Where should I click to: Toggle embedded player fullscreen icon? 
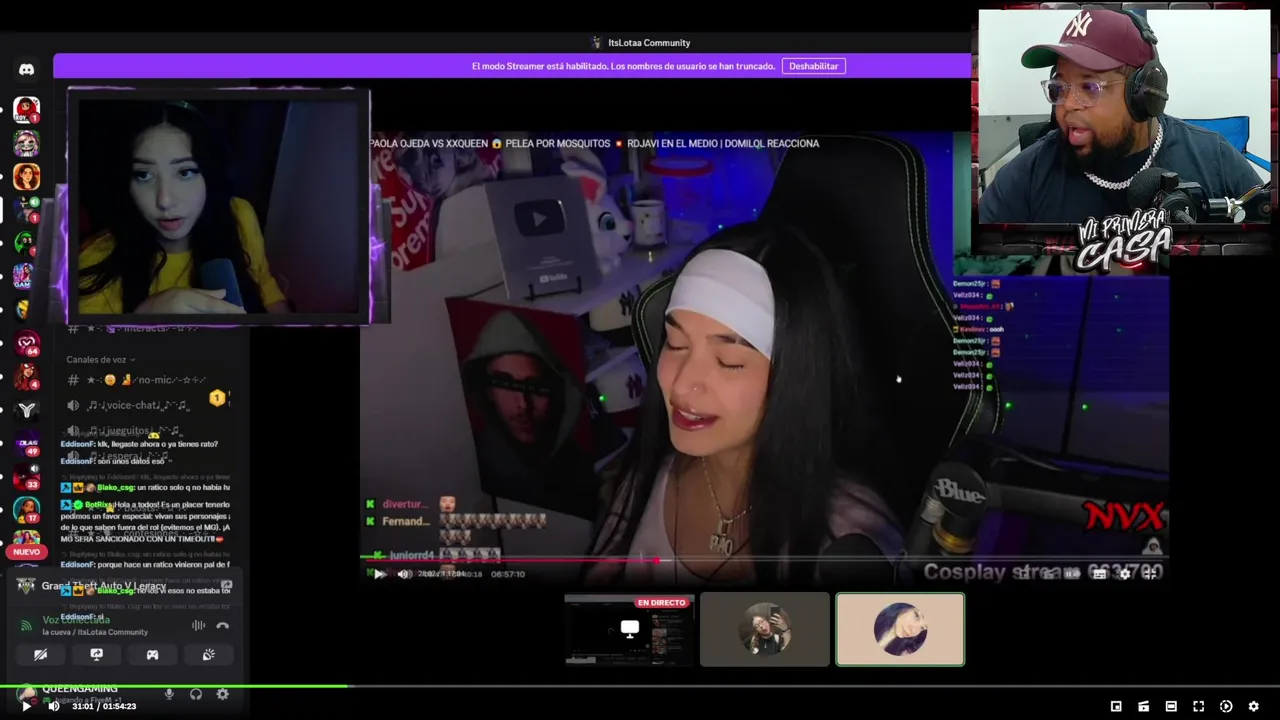(x=1151, y=574)
